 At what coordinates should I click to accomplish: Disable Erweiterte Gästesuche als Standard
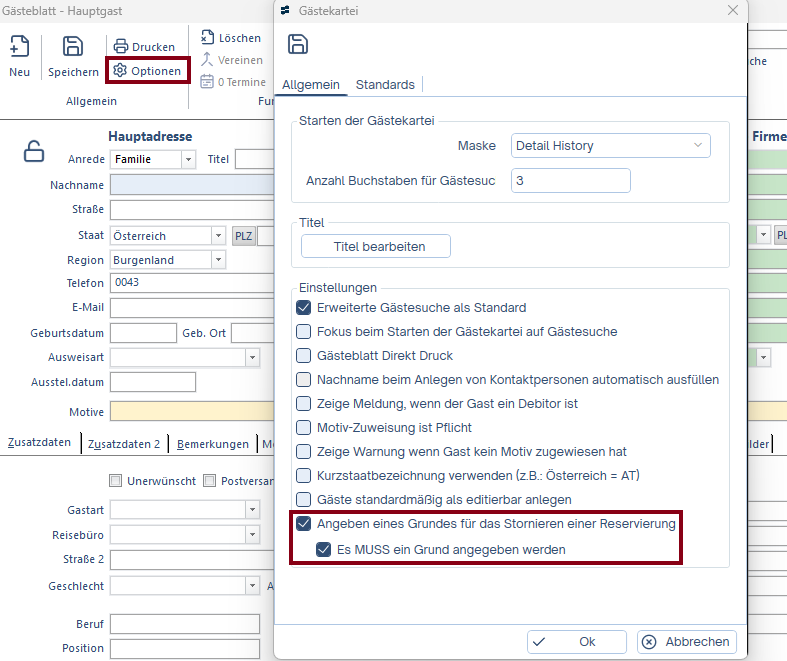(x=304, y=308)
